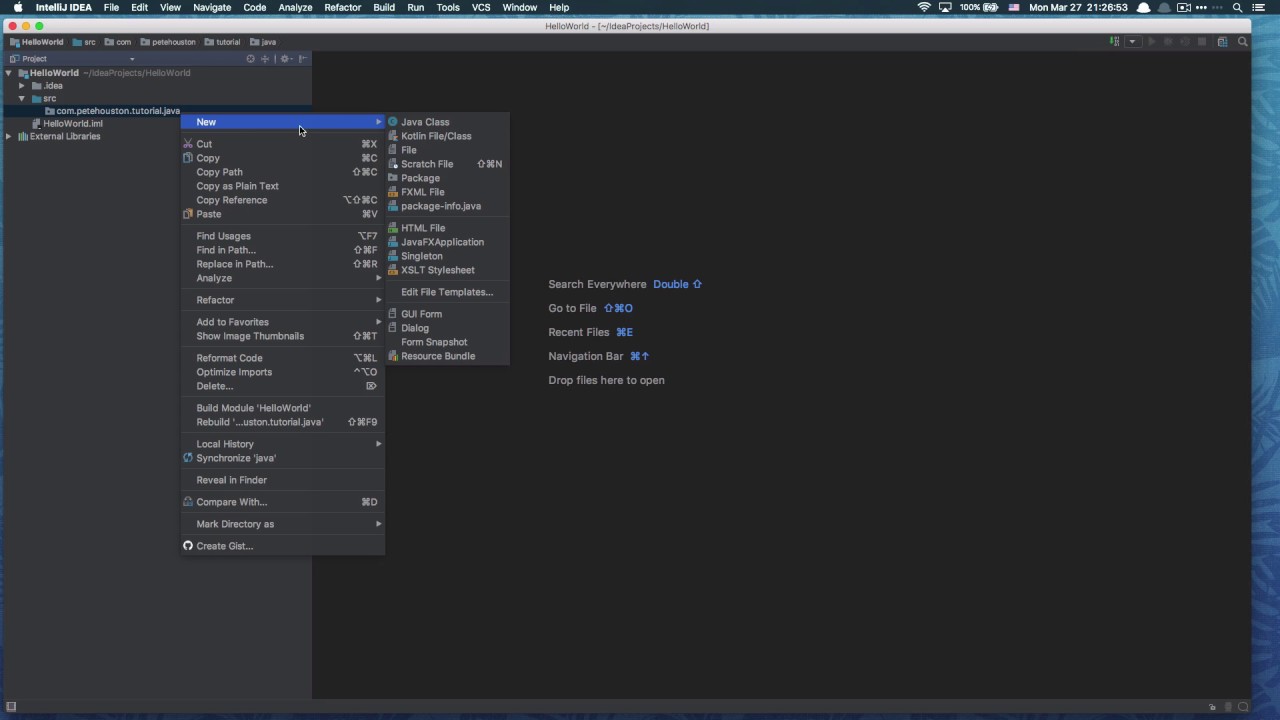Viewport: 1280px width, 720px height.
Task: Open Replace in Path
Action: [x=283, y=264]
